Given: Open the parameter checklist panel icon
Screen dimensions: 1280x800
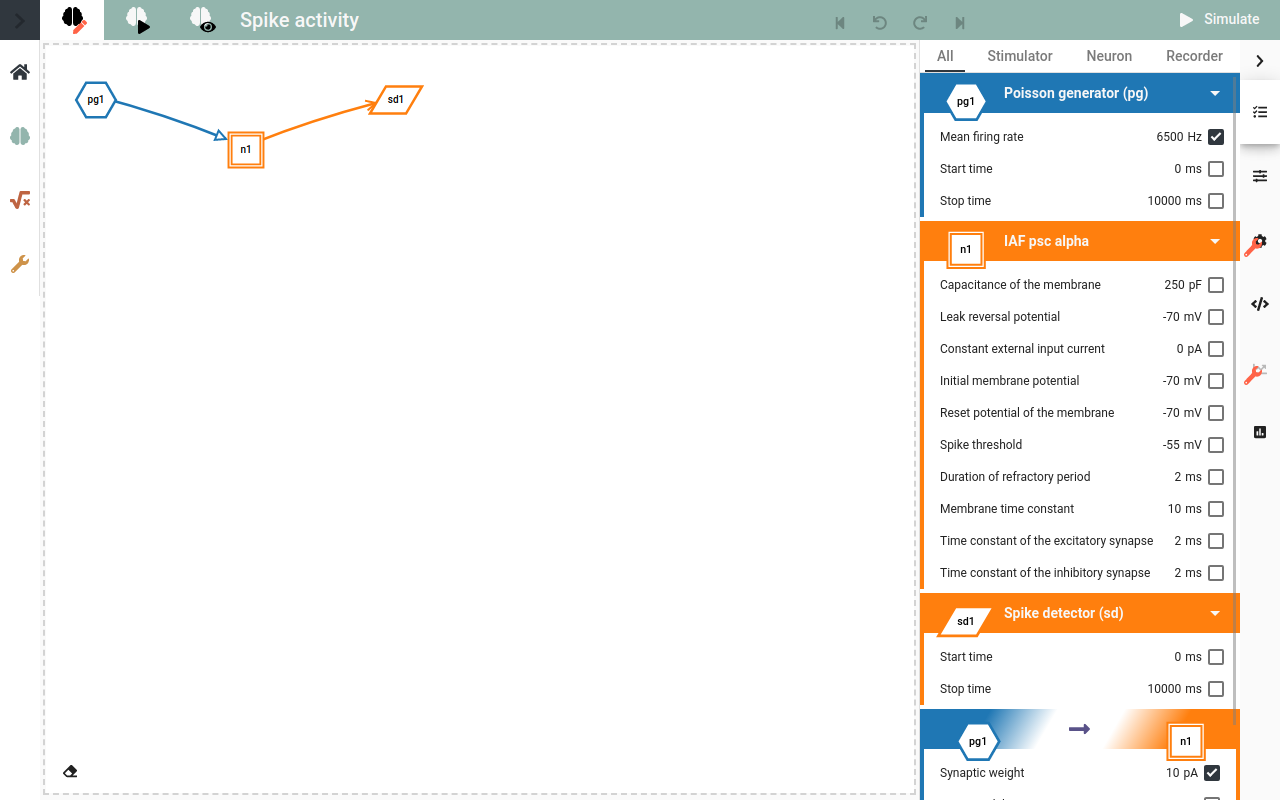Looking at the screenshot, I should (1260, 112).
